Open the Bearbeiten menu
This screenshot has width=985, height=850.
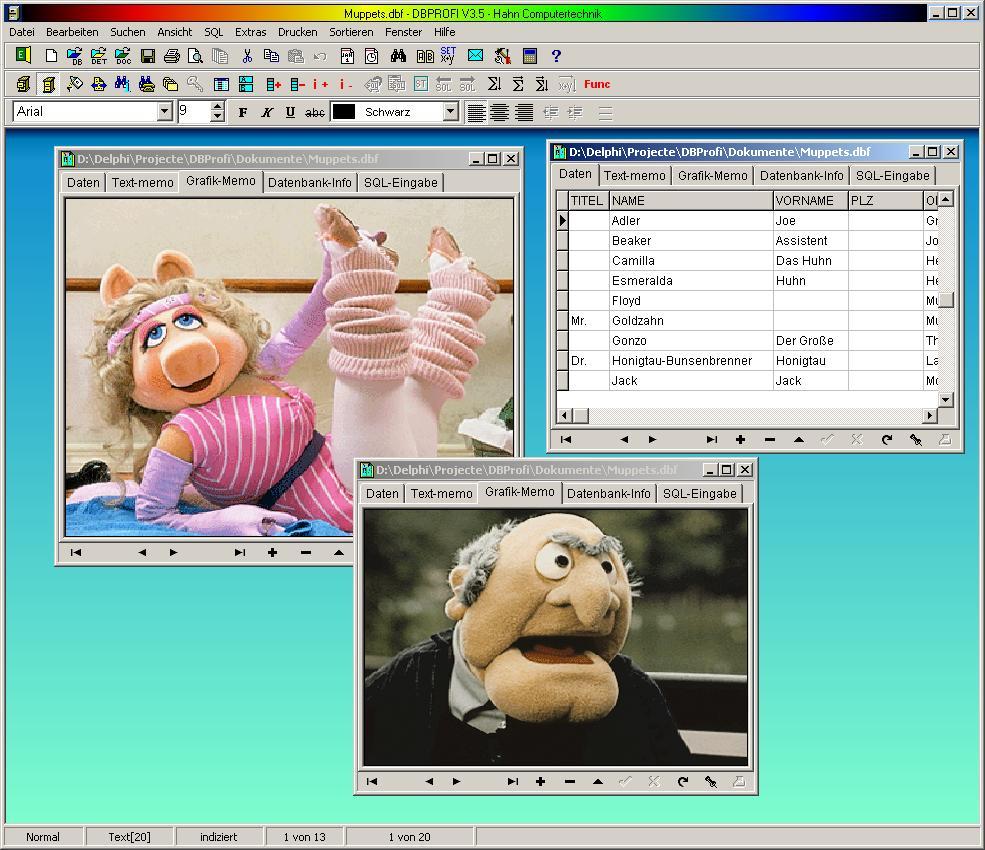pyautogui.click(x=72, y=32)
